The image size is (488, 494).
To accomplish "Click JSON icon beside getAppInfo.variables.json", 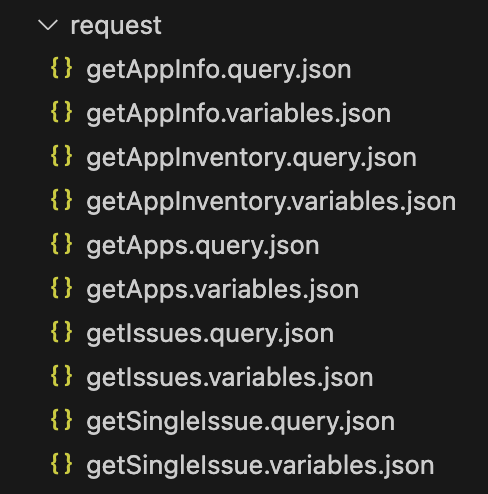I will pyautogui.click(x=62, y=112).
